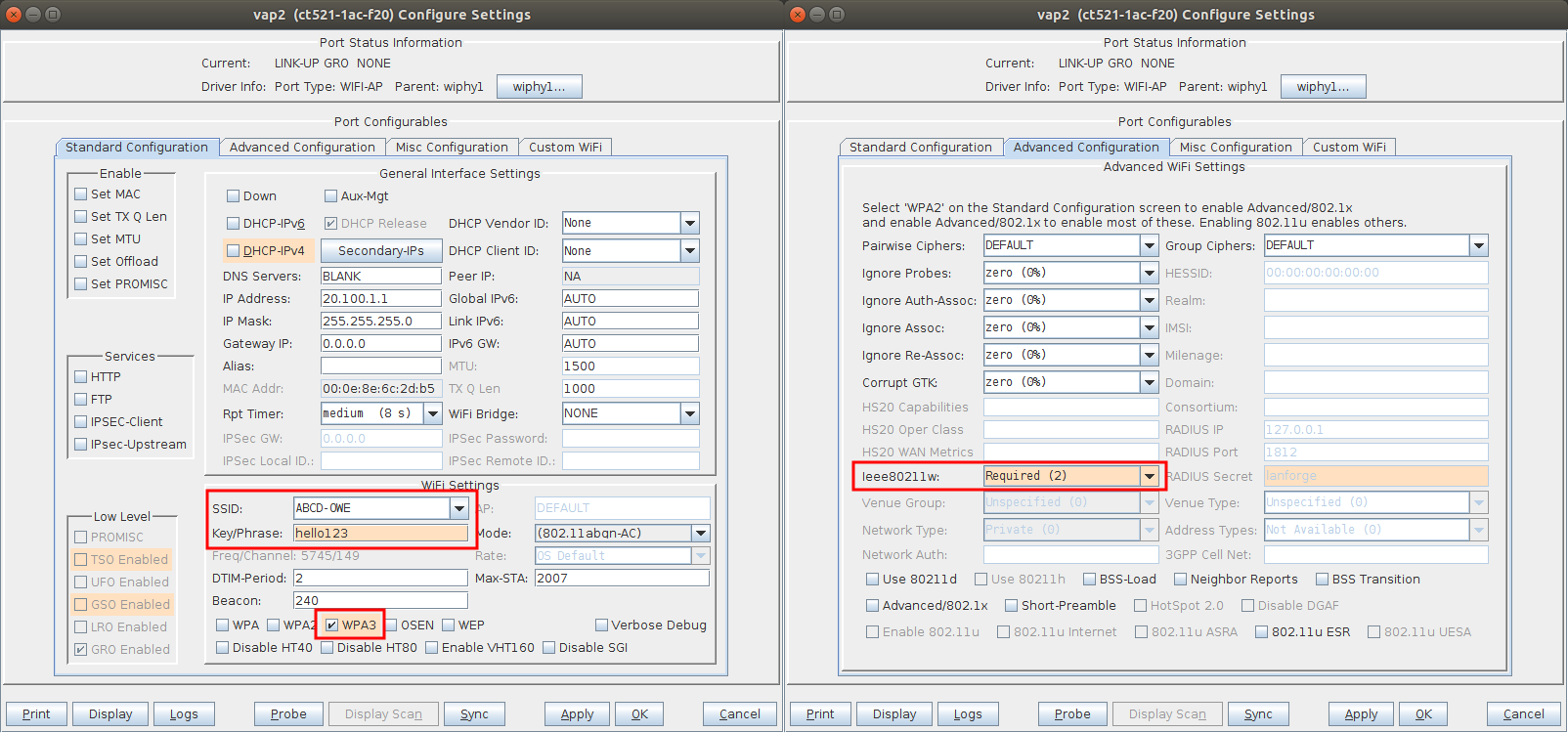This screenshot has height=733, width=1568.
Task: Click Cancel in the right window
Action: tap(1524, 714)
